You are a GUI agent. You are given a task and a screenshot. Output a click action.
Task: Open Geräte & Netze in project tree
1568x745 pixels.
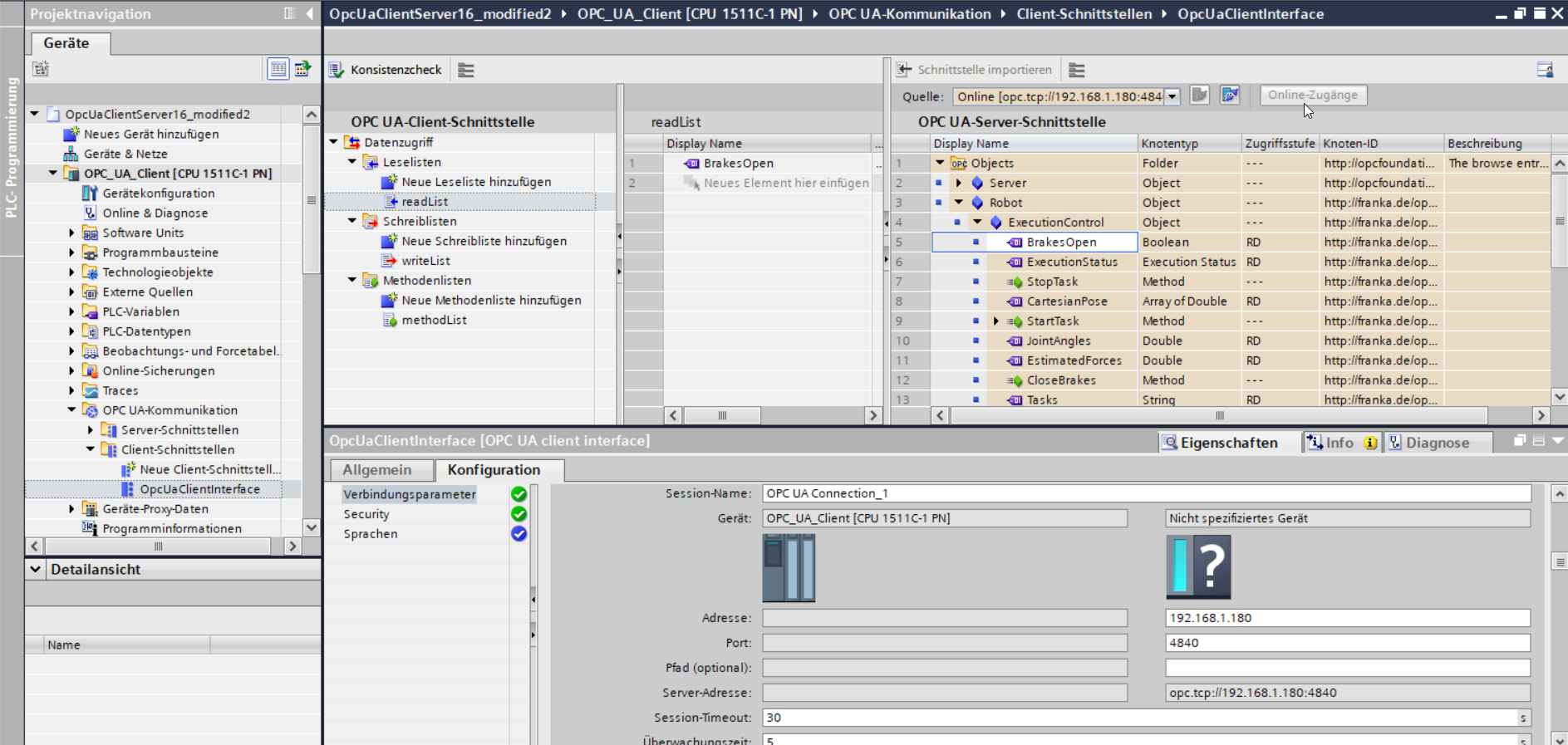point(125,154)
